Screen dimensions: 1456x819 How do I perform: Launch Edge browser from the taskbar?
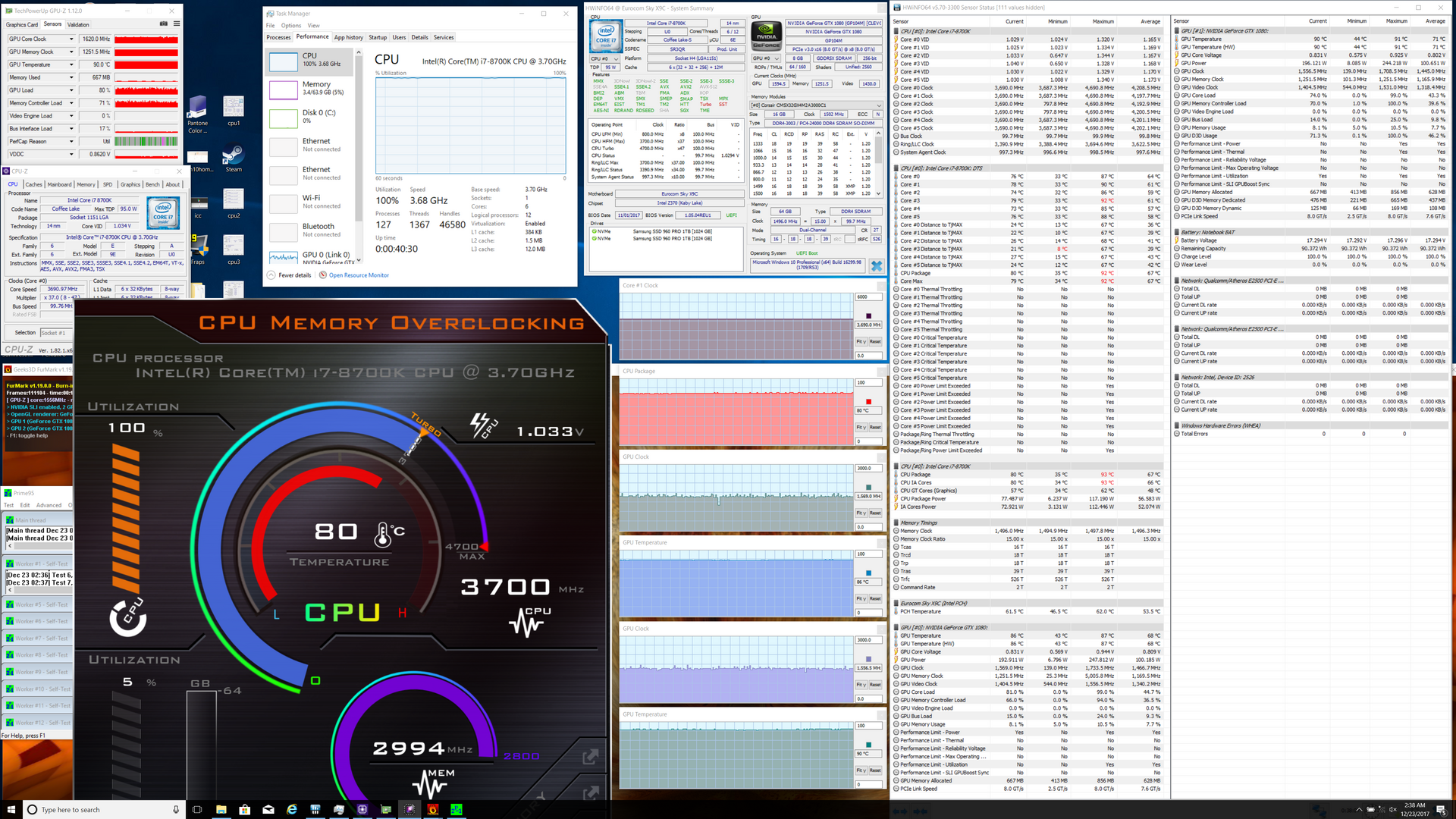tap(292, 809)
